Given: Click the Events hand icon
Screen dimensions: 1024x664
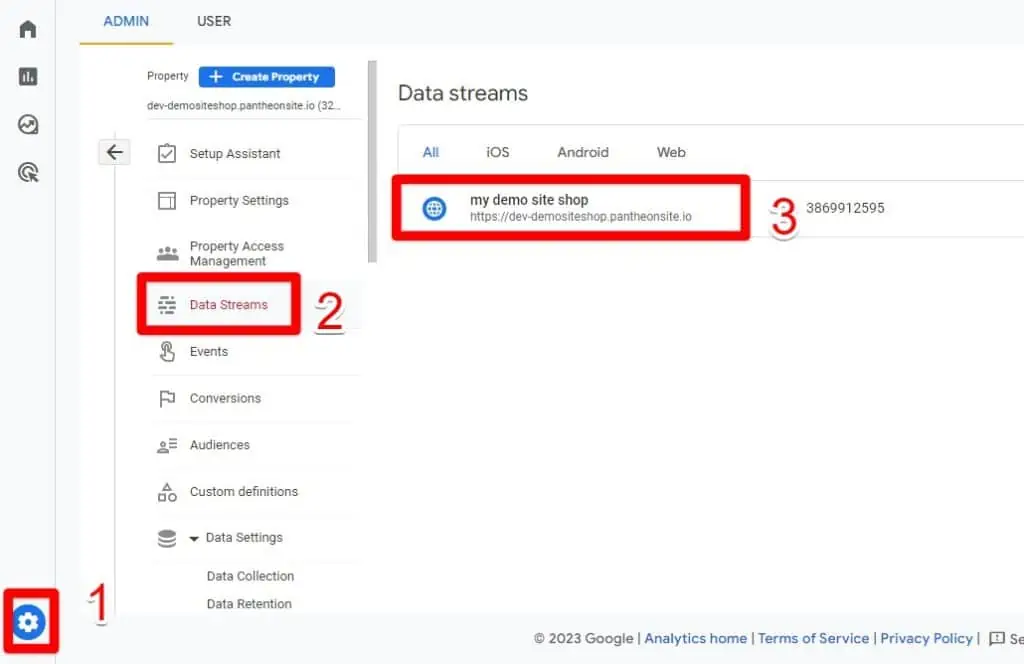Looking at the screenshot, I should pyautogui.click(x=166, y=351).
